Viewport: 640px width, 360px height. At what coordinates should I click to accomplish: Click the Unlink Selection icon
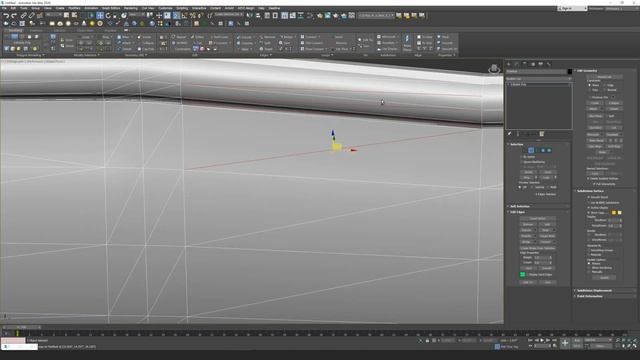(31, 16)
